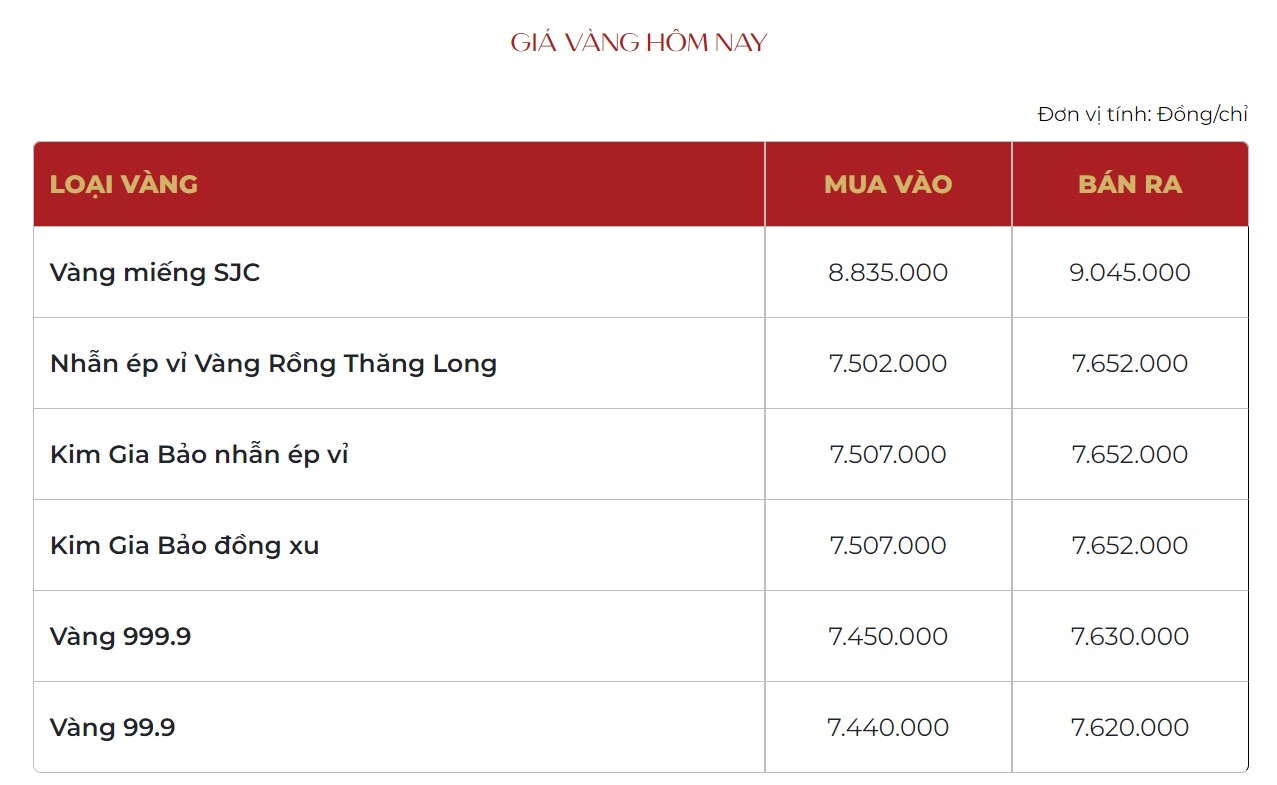Select the Vàng 999.9 row label
Image resolution: width=1277 pixels, height=785 pixels.
pos(120,637)
